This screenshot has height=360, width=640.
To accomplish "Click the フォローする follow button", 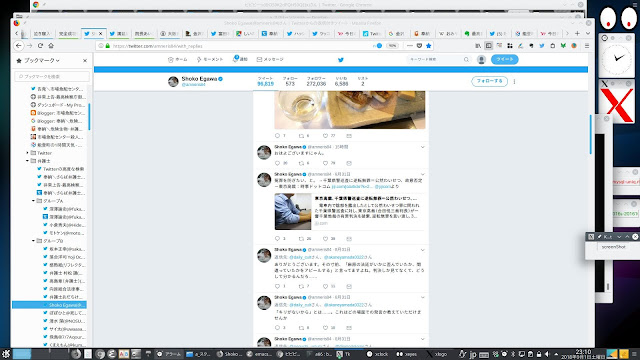I will (489, 81).
